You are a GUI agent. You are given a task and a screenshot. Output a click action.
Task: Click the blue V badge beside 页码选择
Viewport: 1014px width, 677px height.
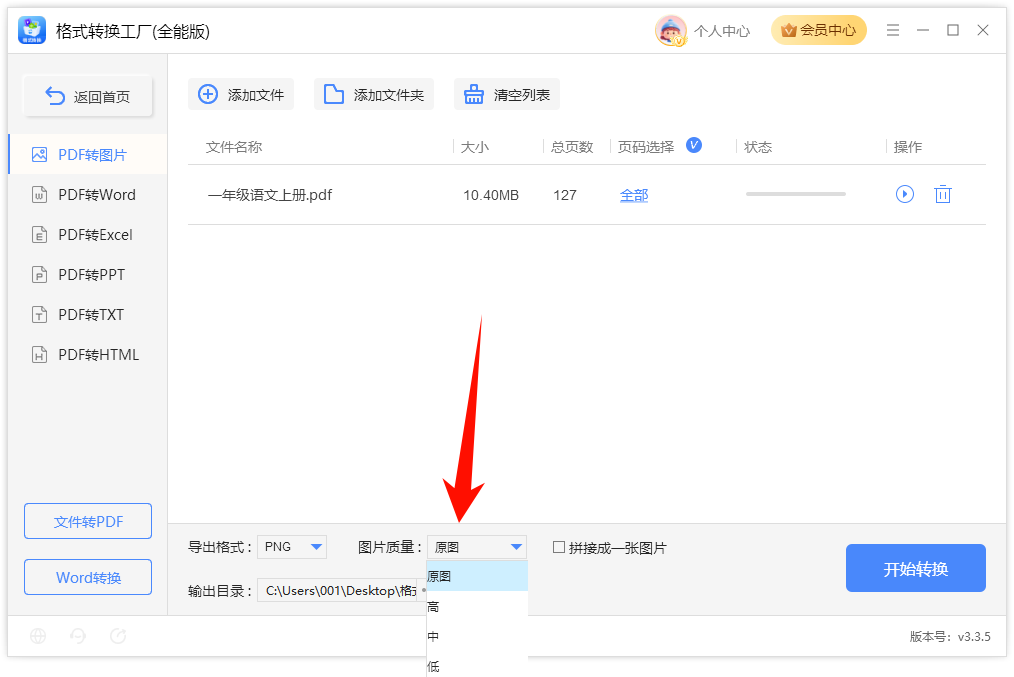click(694, 145)
